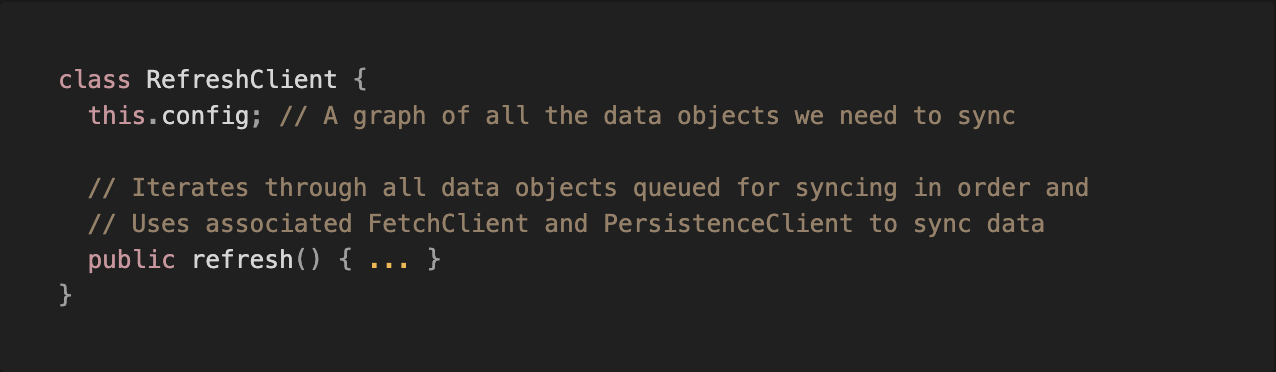Click the word 'sync' ending first comment
Image resolution: width=1276 pixels, height=372 pixels.
pyautogui.click(x=986, y=116)
